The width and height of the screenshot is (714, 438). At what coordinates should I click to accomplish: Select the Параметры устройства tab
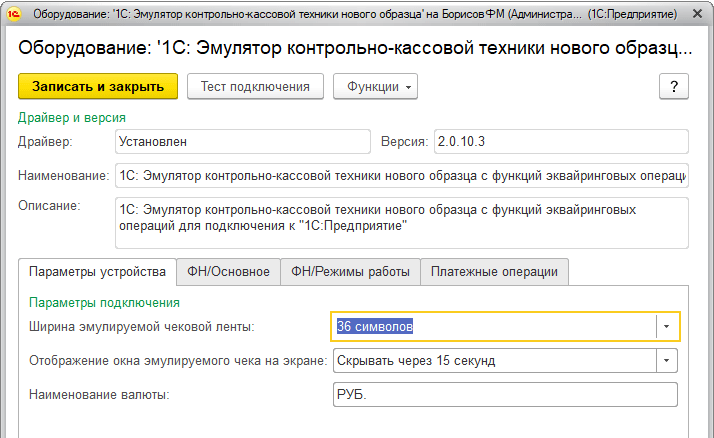97,271
